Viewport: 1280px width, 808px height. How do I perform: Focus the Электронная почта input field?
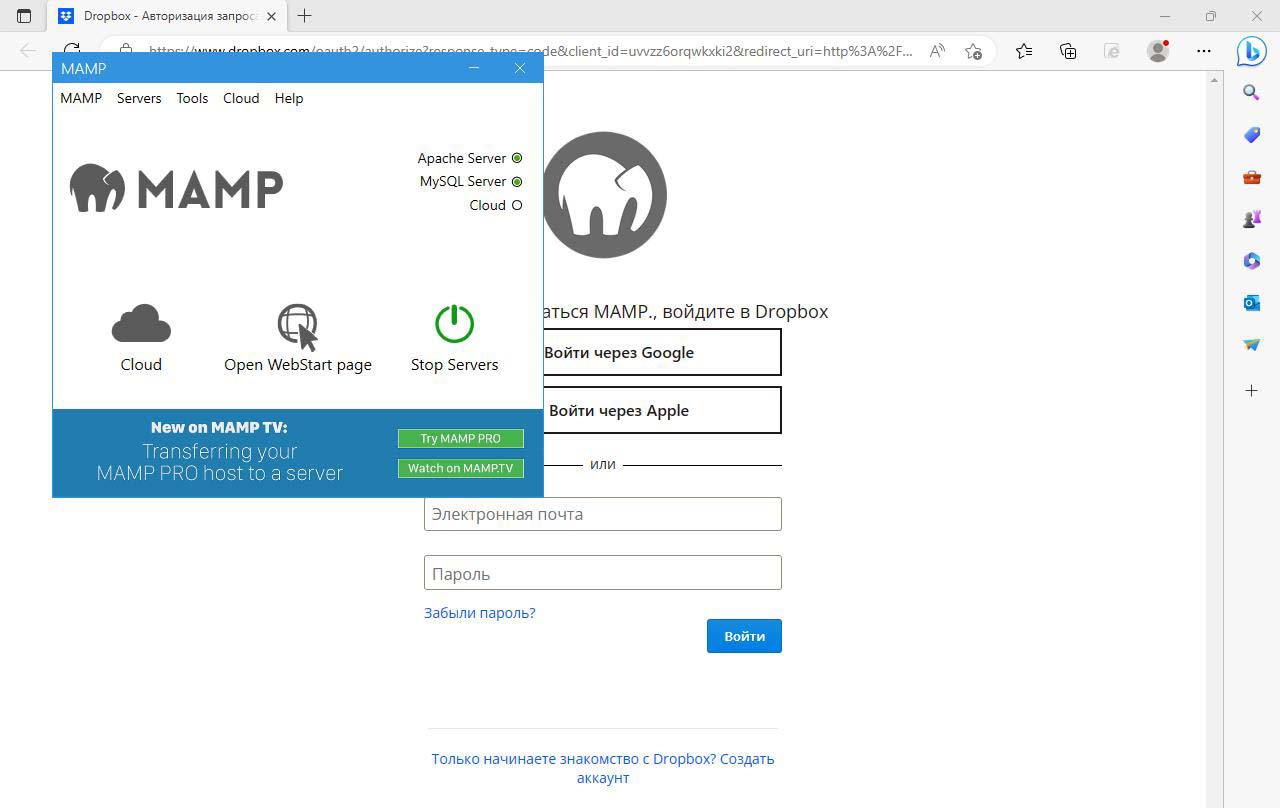coord(602,514)
